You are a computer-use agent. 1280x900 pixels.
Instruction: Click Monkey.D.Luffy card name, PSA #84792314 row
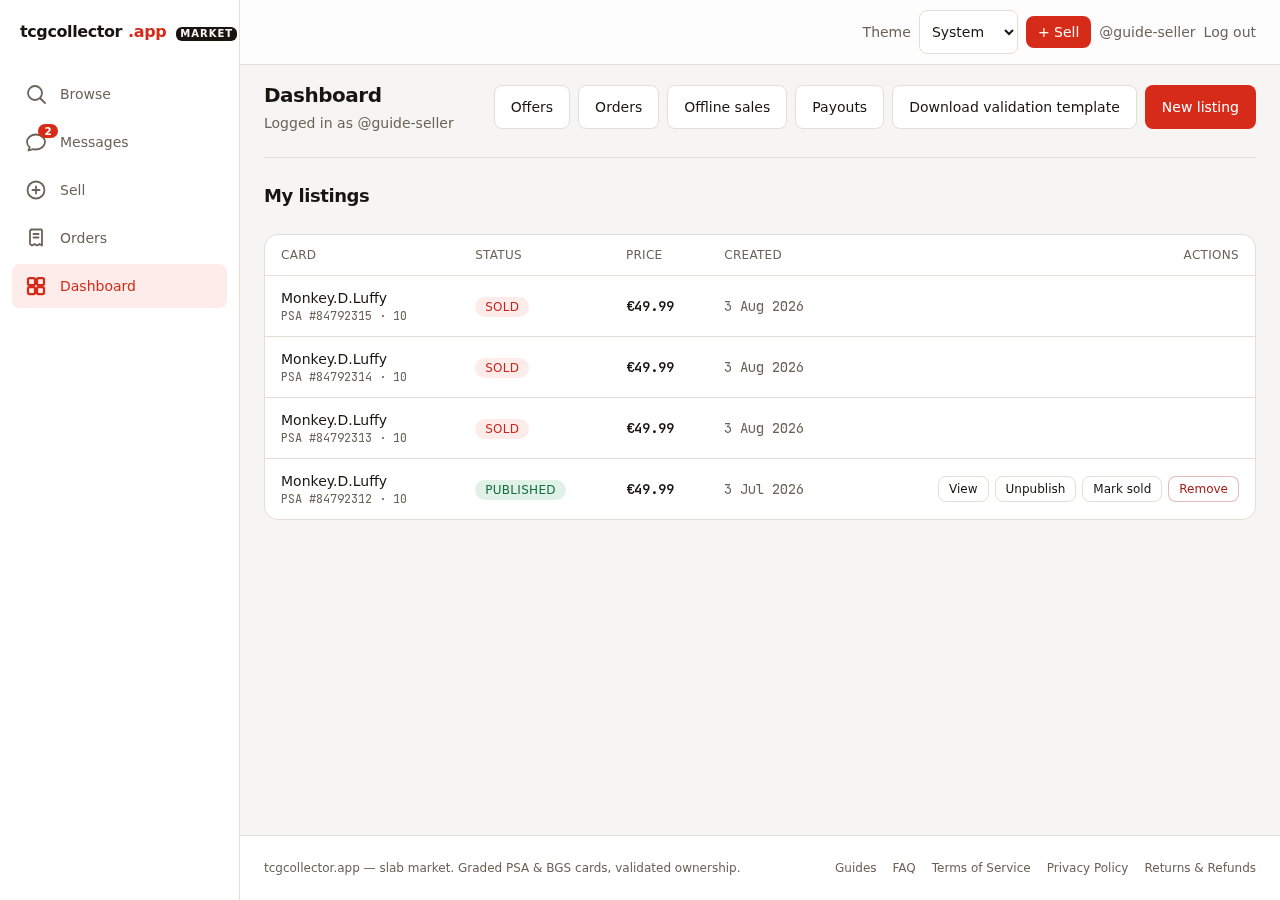334,359
